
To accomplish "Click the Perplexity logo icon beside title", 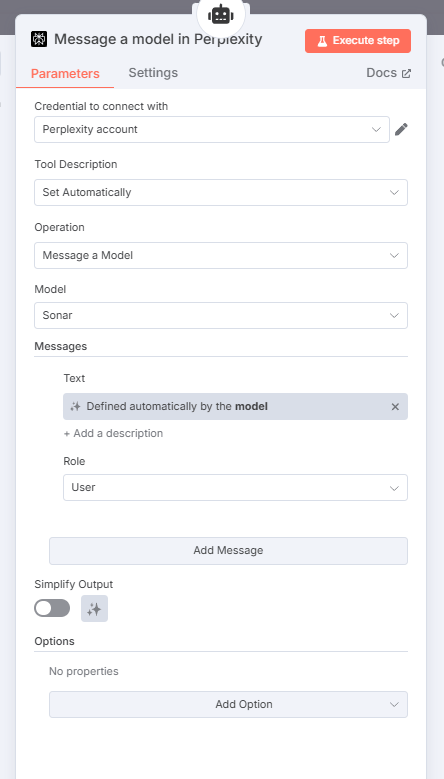I will [39, 39].
